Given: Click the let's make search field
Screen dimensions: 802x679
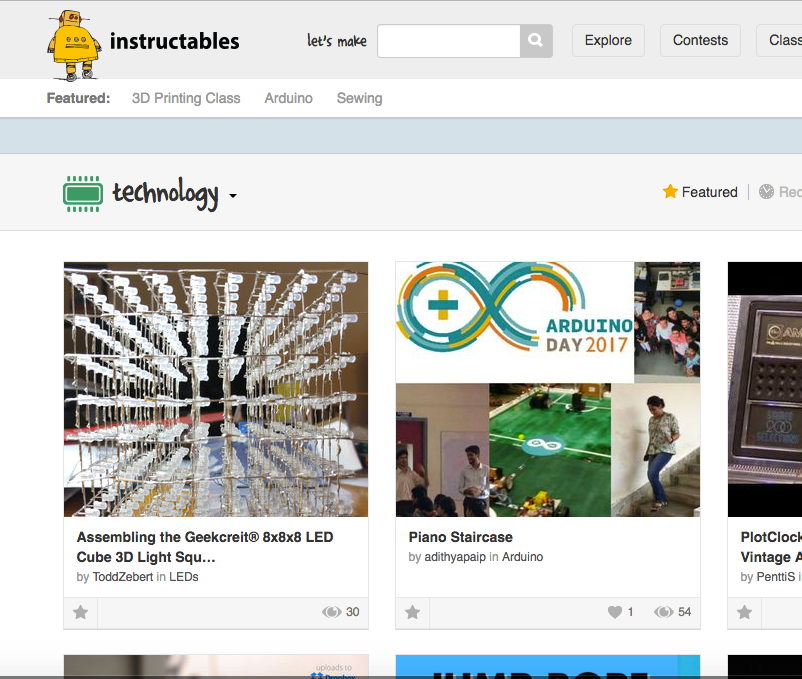Looking at the screenshot, I should [x=449, y=40].
